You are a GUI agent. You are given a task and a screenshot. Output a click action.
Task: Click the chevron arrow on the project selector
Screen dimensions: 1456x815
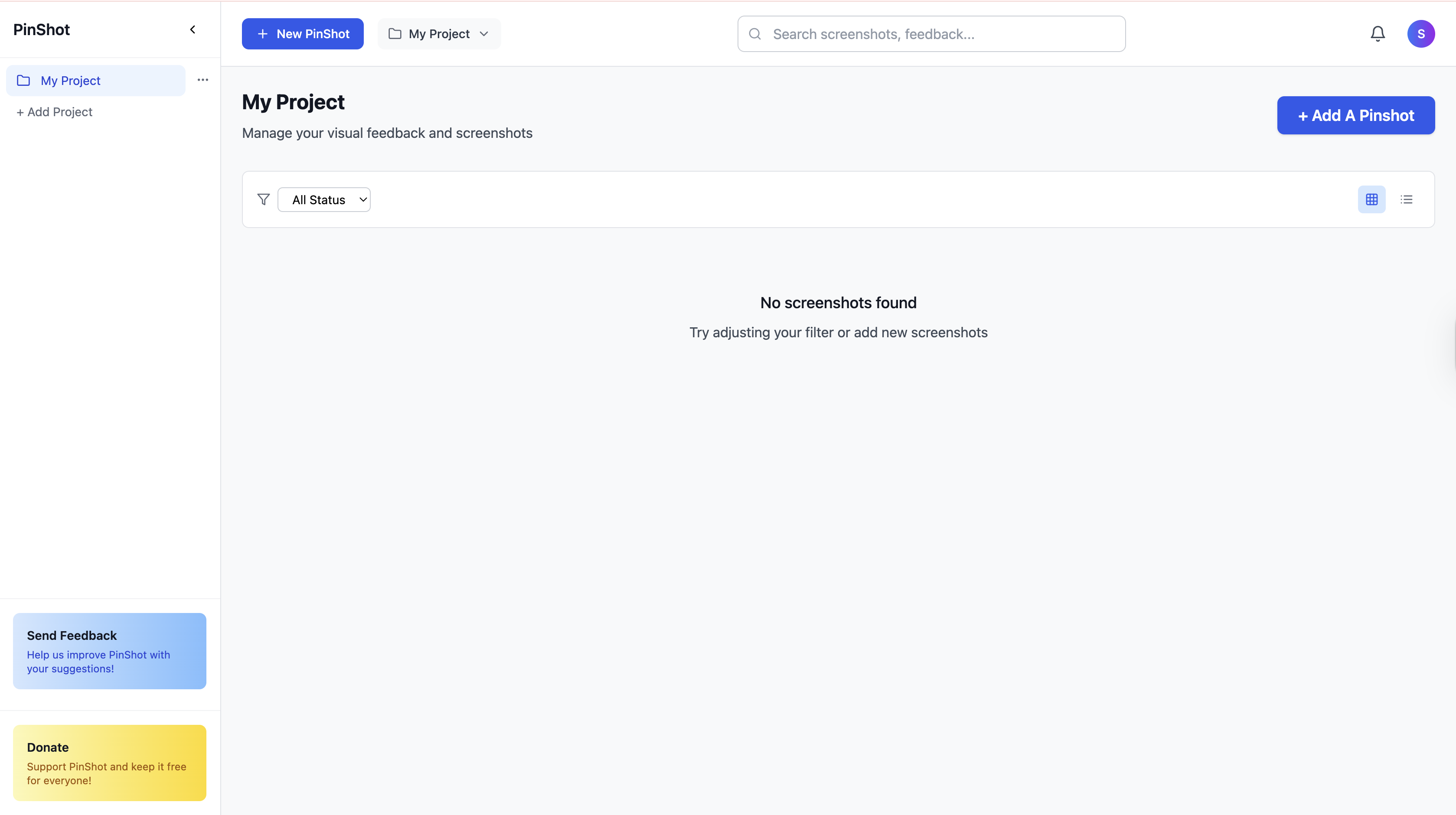point(484,34)
